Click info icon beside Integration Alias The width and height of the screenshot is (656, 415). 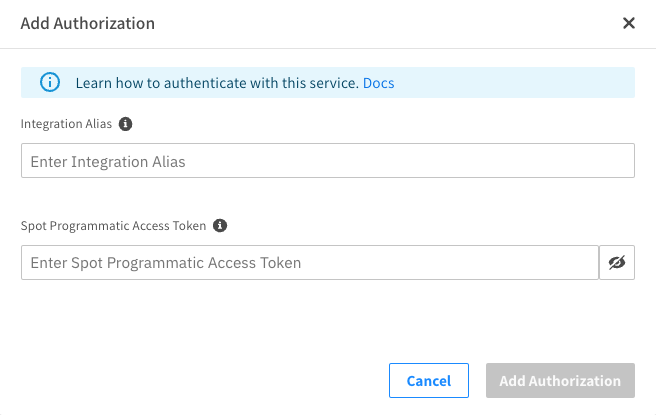[125, 125]
